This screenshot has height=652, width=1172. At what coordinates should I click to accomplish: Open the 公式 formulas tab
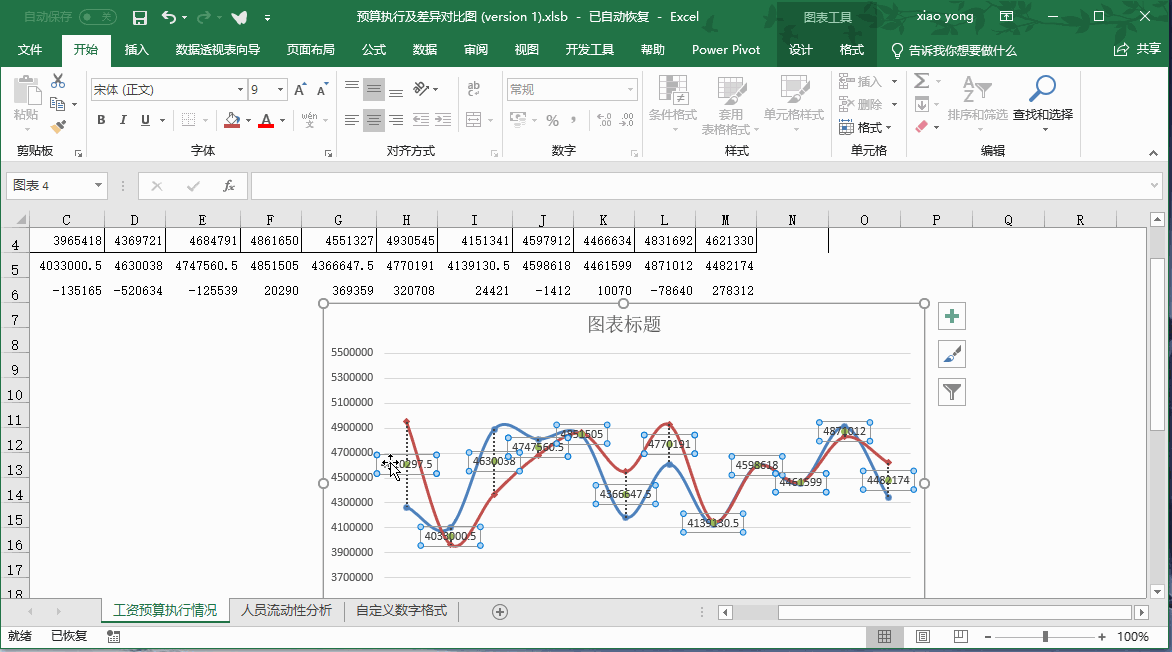coord(374,50)
